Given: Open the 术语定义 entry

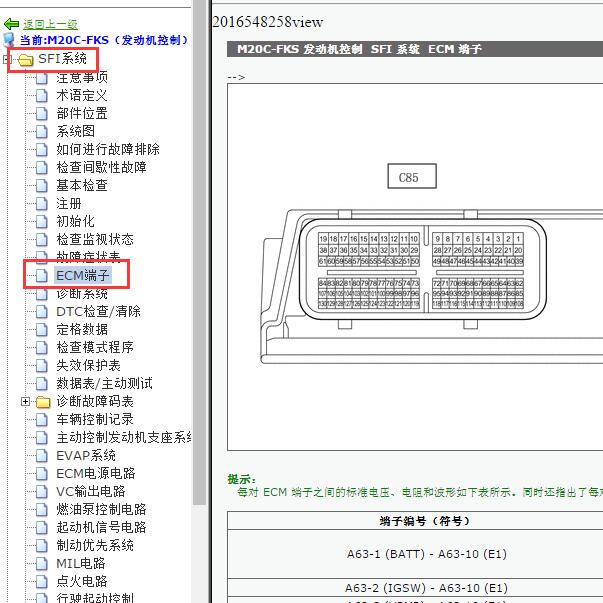Looking at the screenshot, I should (82, 95).
